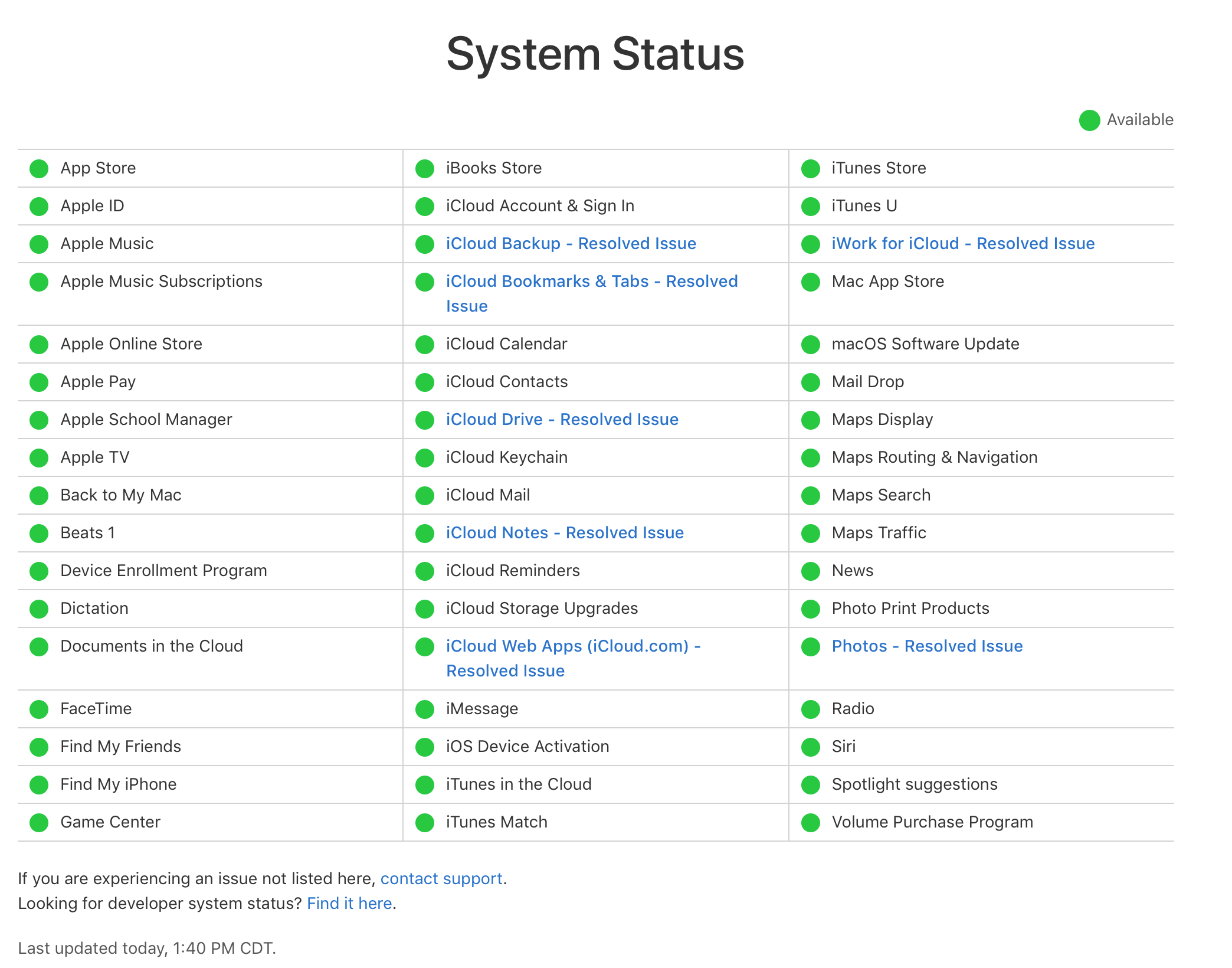Image resolution: width=1232 pixels, height=968 pixels.
Task: Click the iTunes U entry
Action: tap(864, 206)
